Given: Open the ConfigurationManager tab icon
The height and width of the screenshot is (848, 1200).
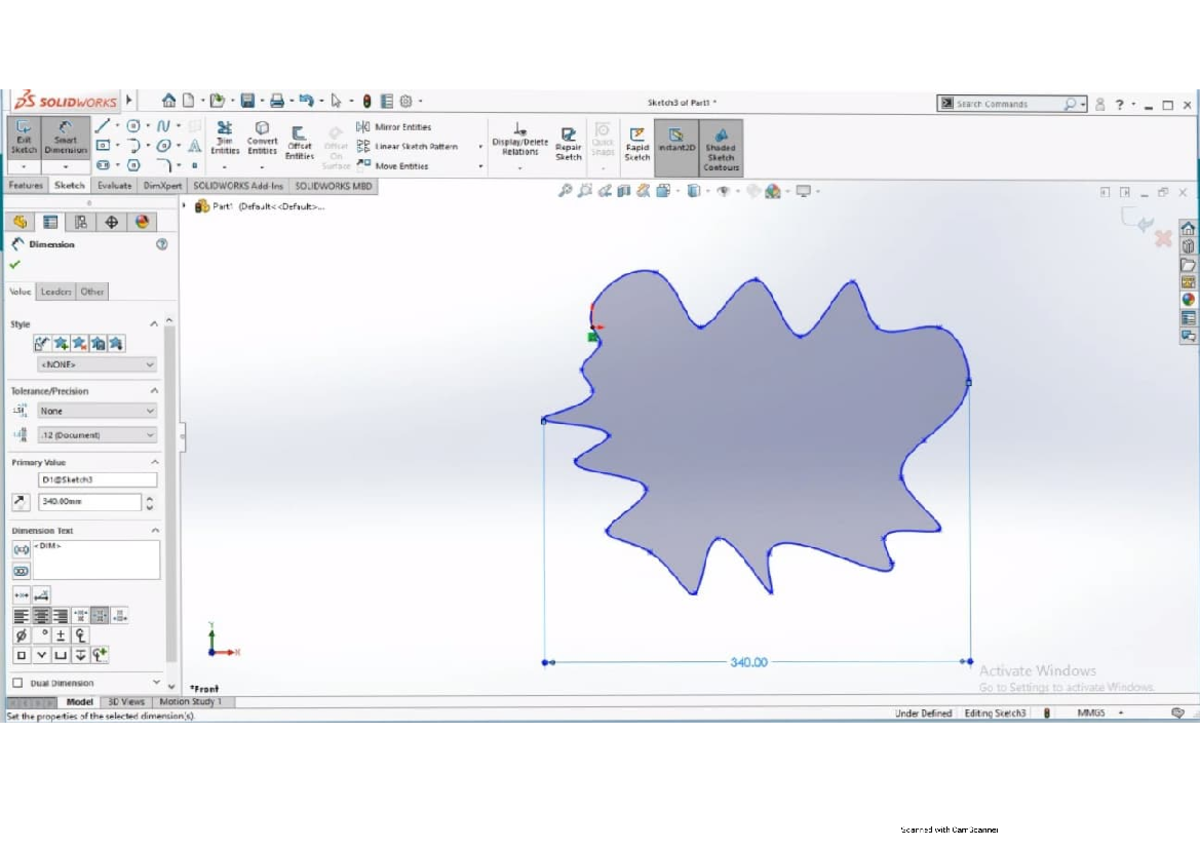Looking at the screenshot, I should pos(81,222).
